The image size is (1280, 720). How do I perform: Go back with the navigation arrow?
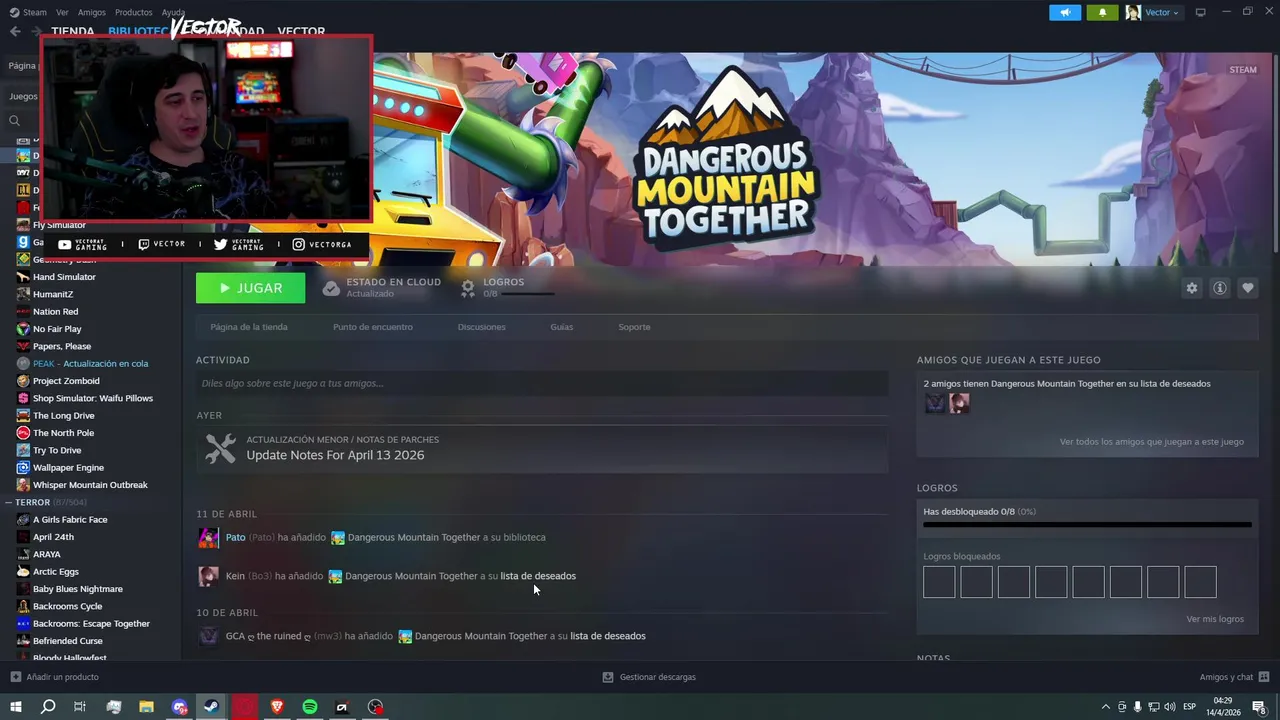[15, 31]
